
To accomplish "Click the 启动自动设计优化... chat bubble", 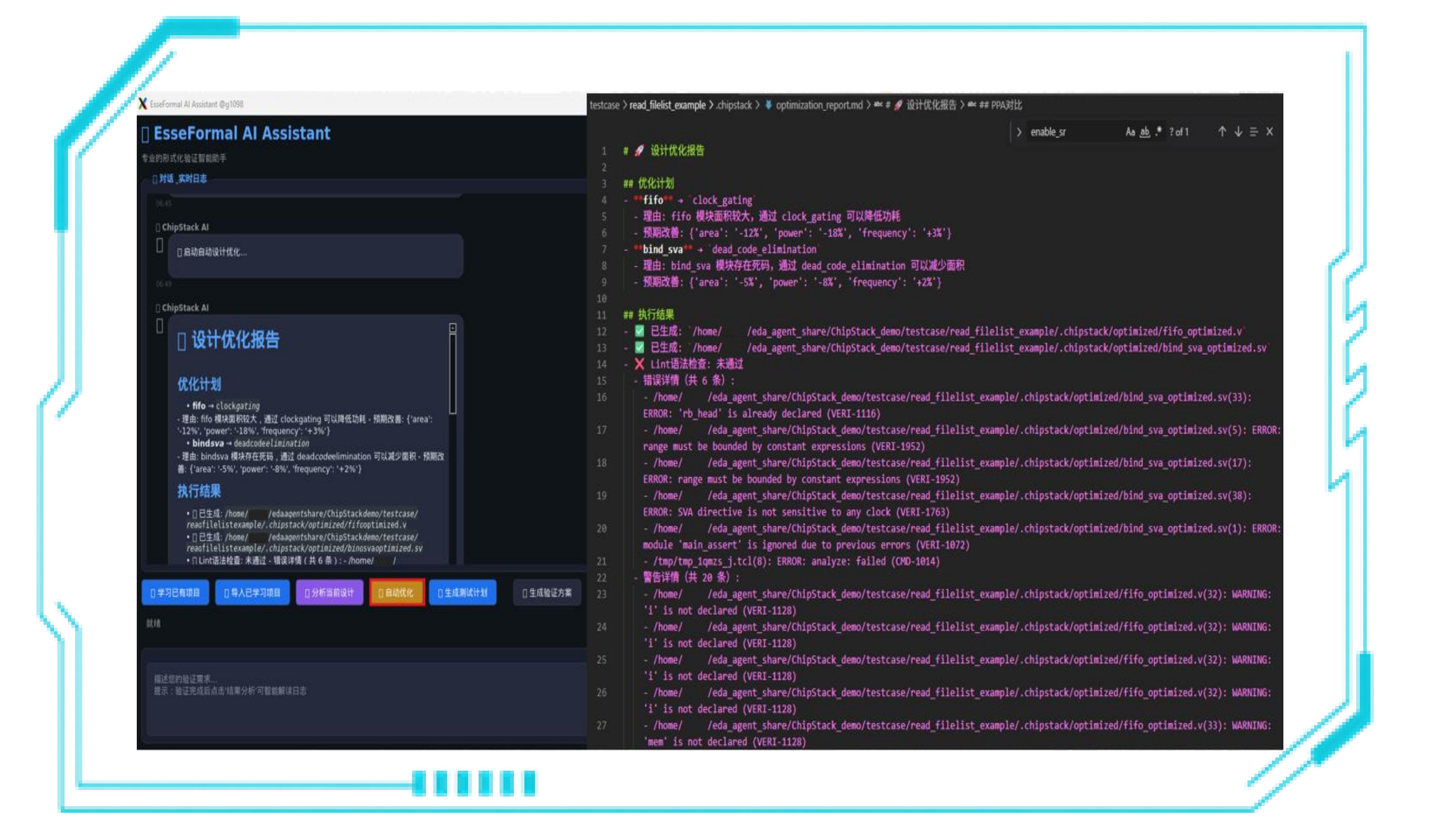I will tap(315, 255).
